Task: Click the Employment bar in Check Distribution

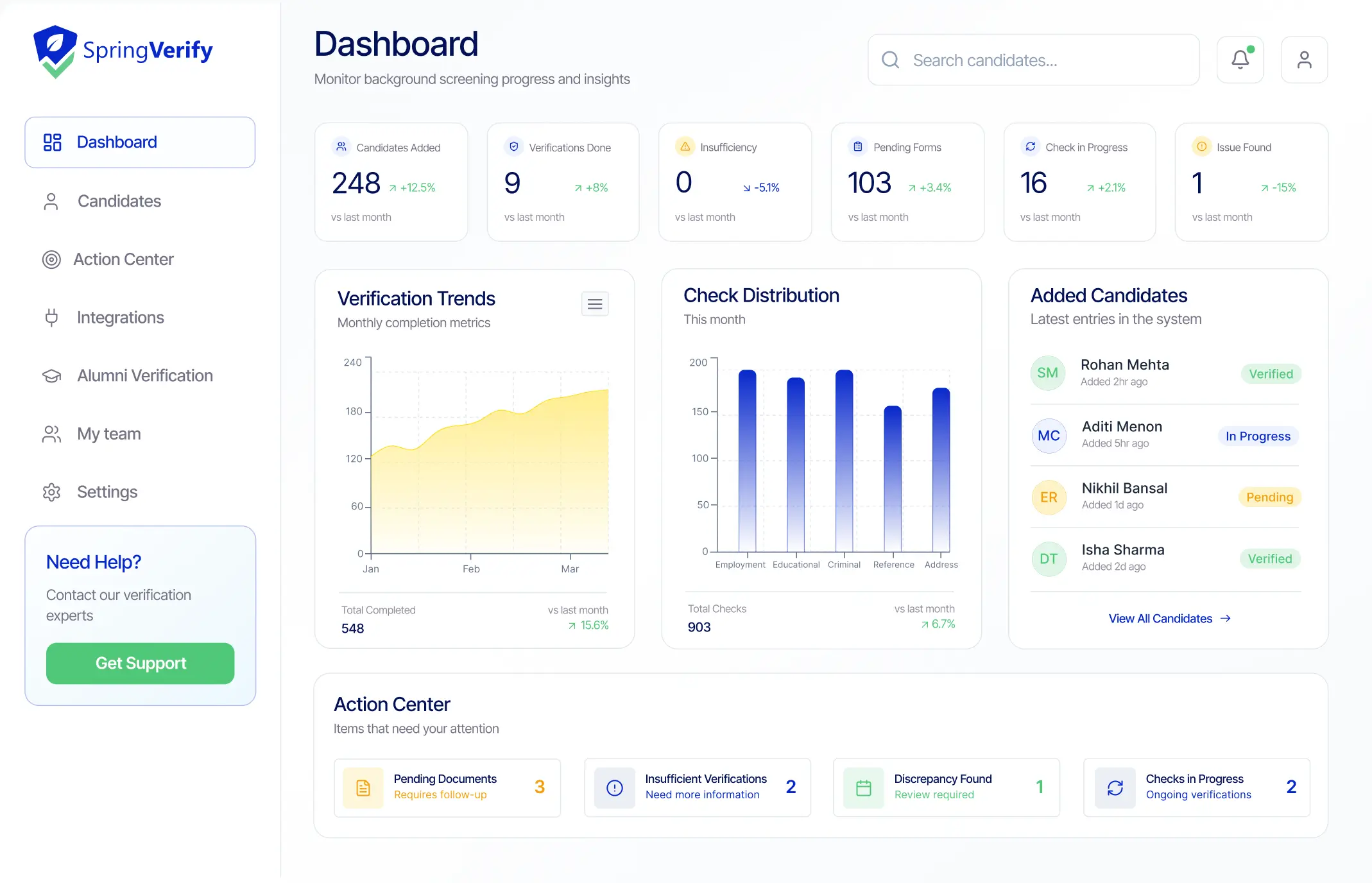Action: (747, 461)
